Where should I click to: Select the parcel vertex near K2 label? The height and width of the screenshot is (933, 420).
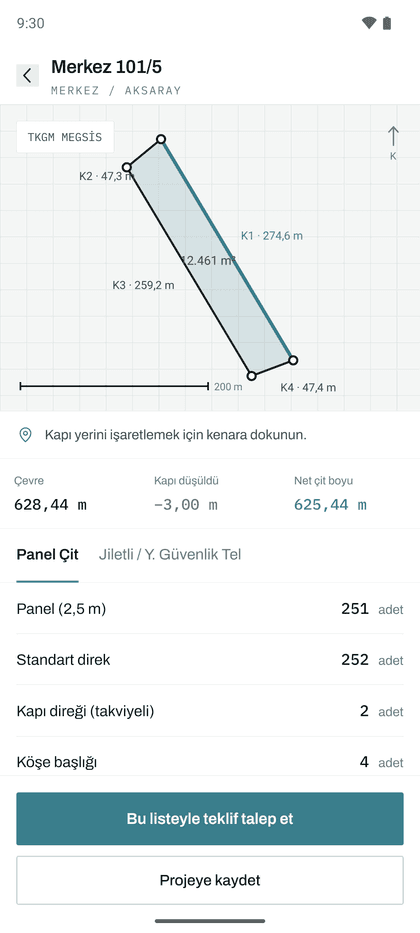point(126,167)
